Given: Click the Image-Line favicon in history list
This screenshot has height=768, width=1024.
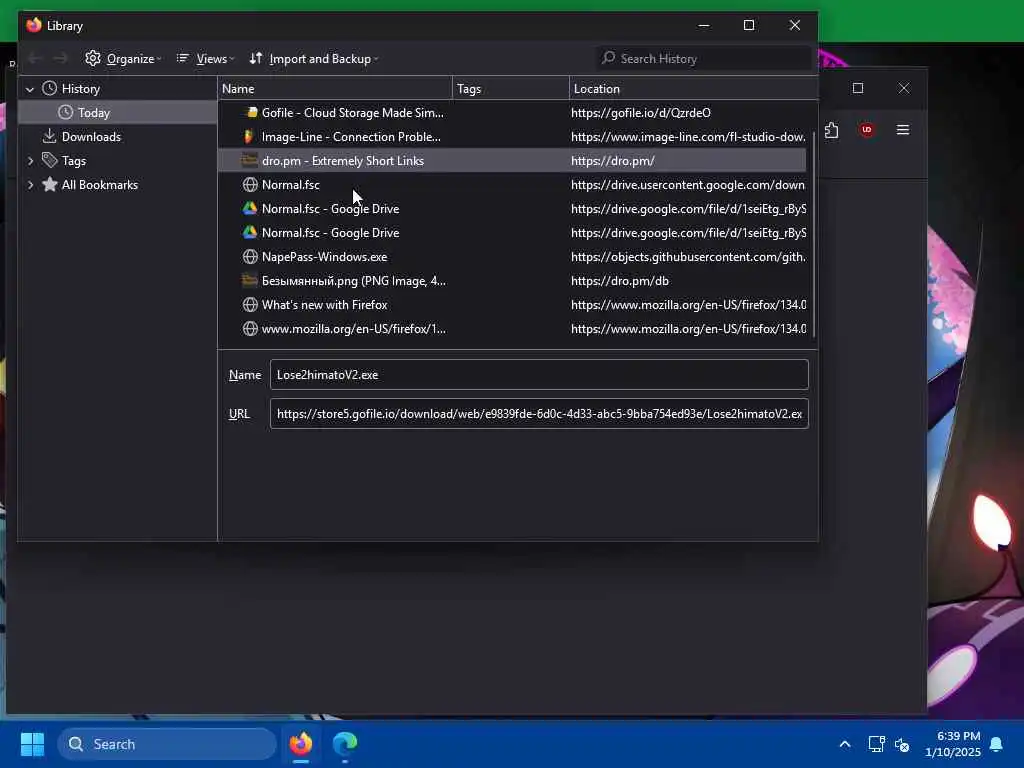Looking at the screenshot, I should 249,136.
